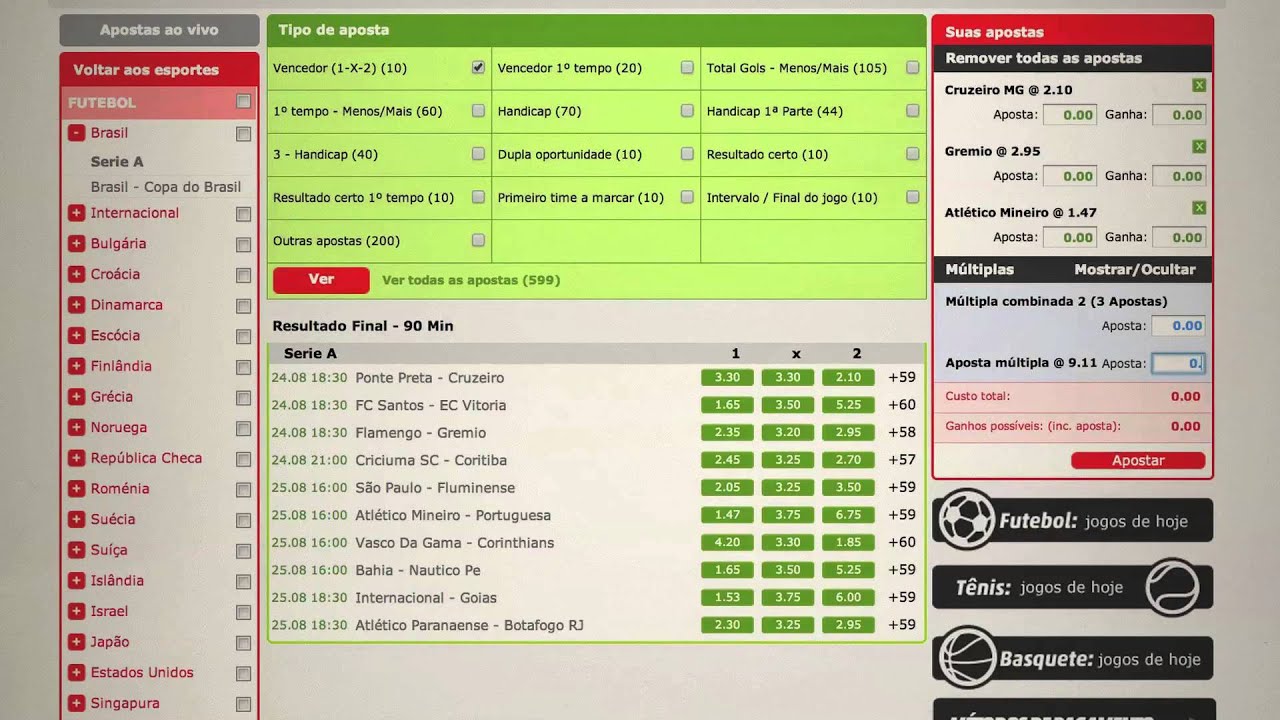
Task: Expand Bulgária with the plus icon
Action: [76, 243]
